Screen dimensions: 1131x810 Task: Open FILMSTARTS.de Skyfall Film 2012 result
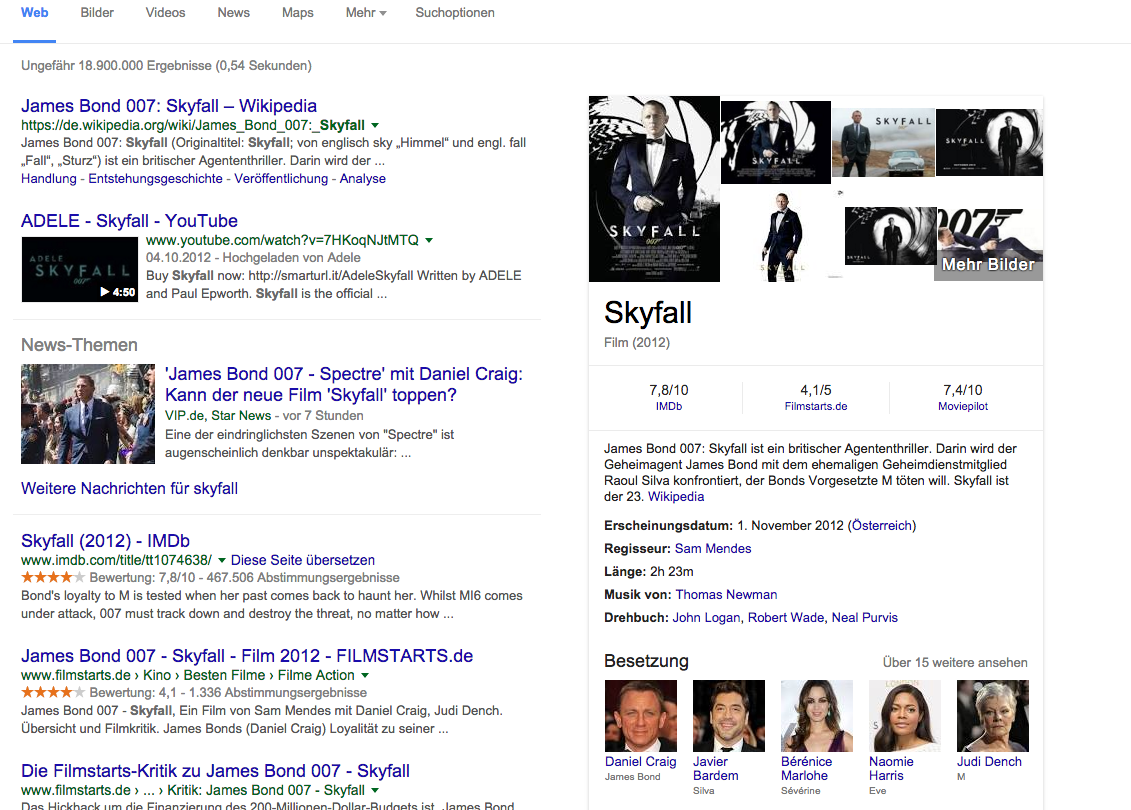(247, 656)
